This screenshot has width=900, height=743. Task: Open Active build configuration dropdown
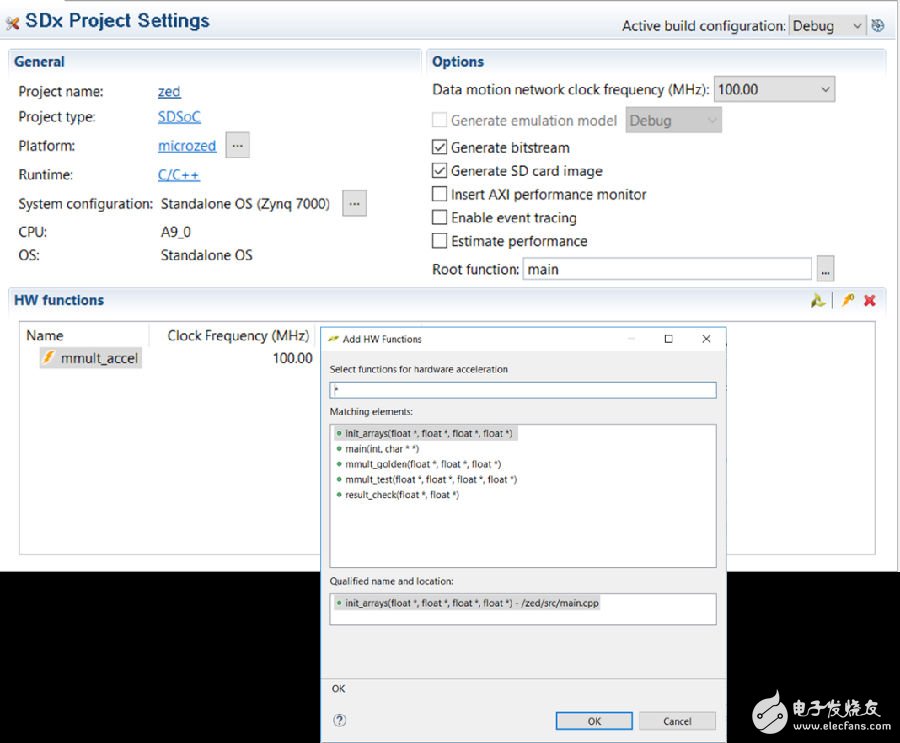click(x=827, y=26)
